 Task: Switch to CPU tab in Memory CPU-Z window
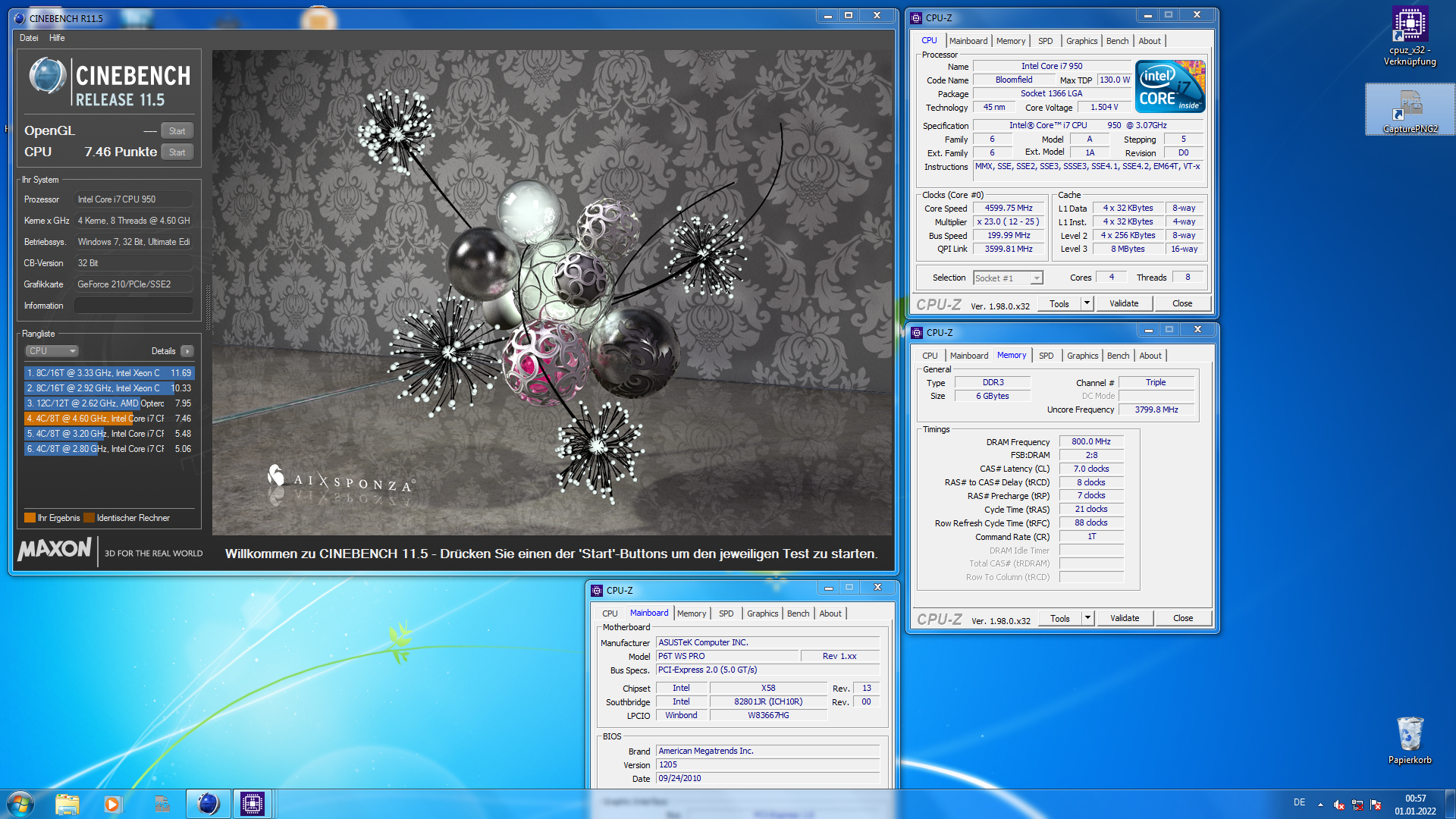(x=930, y=356)
